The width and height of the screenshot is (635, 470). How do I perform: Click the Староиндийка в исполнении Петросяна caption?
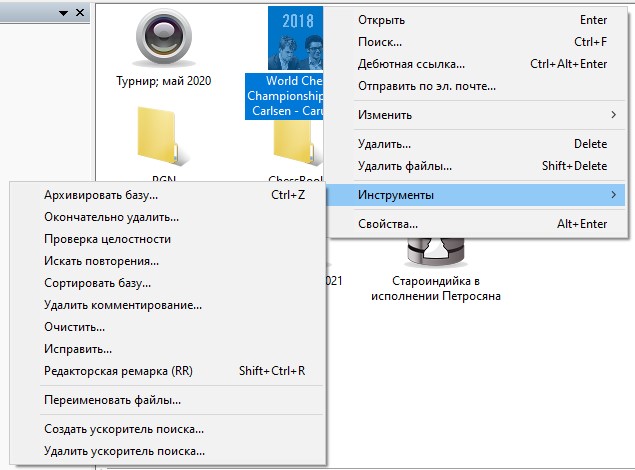coord(436,288)
